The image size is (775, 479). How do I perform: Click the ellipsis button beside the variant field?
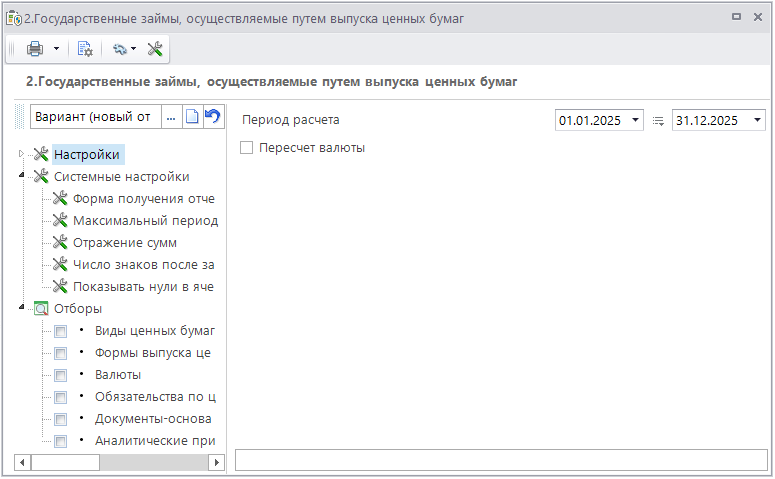tap(171, 117)
